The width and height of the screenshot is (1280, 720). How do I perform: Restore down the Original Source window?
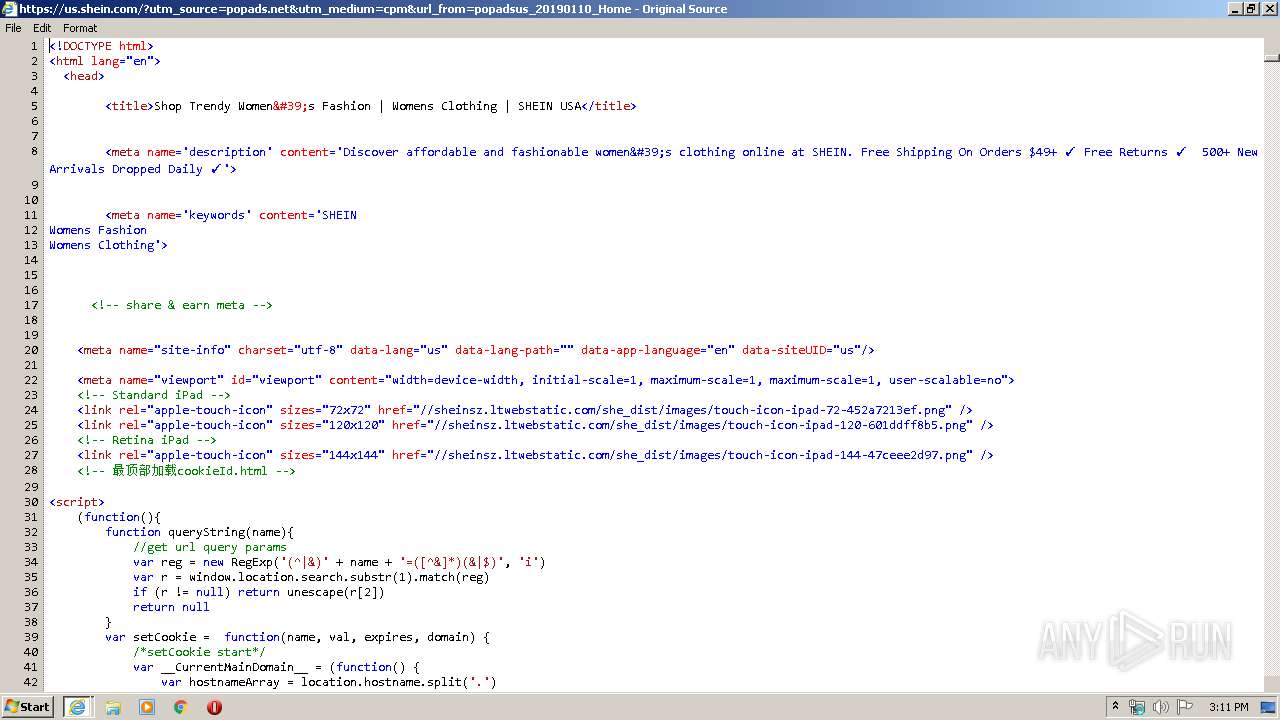(1251, 9)
